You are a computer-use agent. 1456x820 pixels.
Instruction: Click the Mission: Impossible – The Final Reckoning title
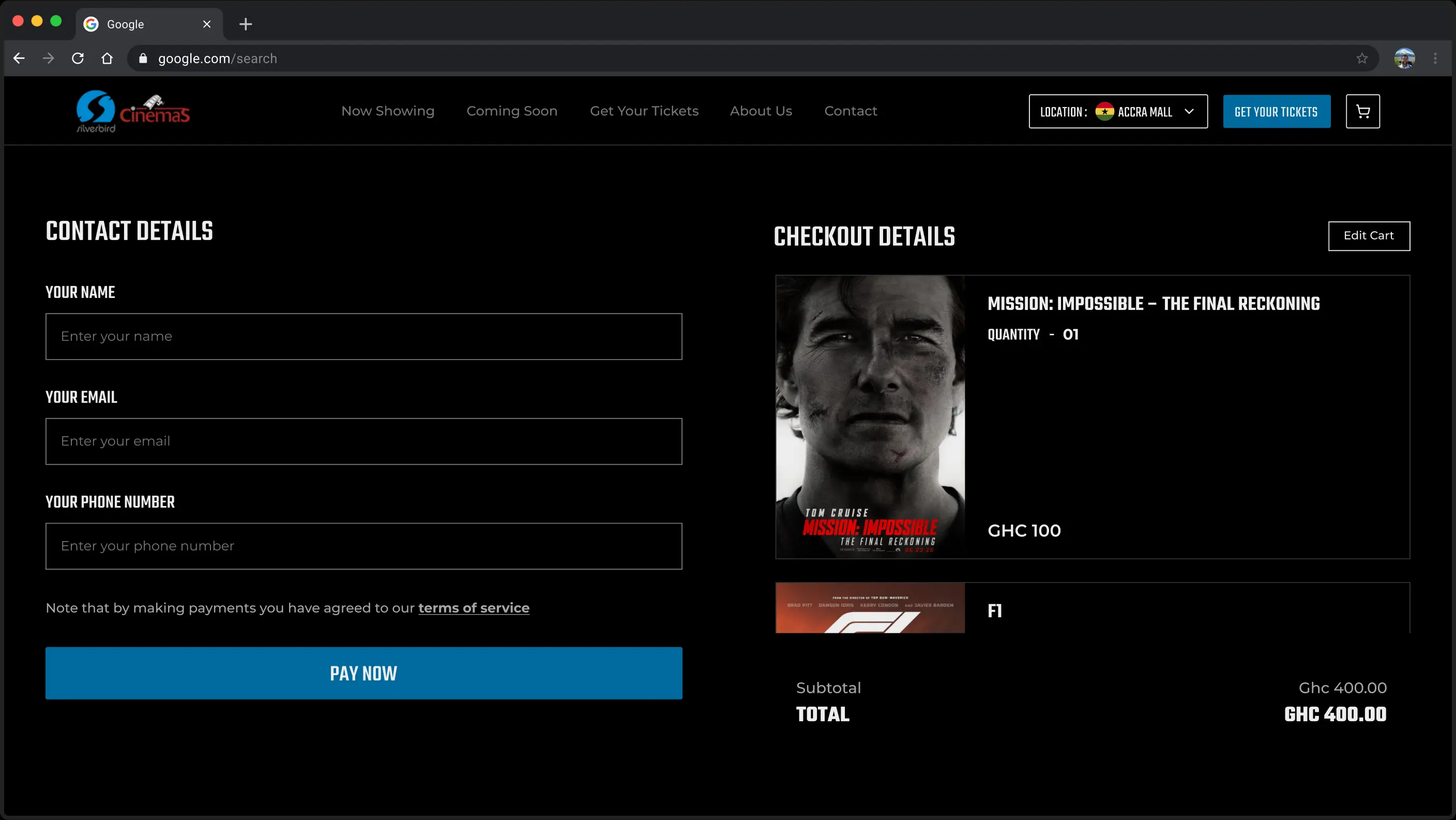pyautogui.click(x=1154, y=304)
